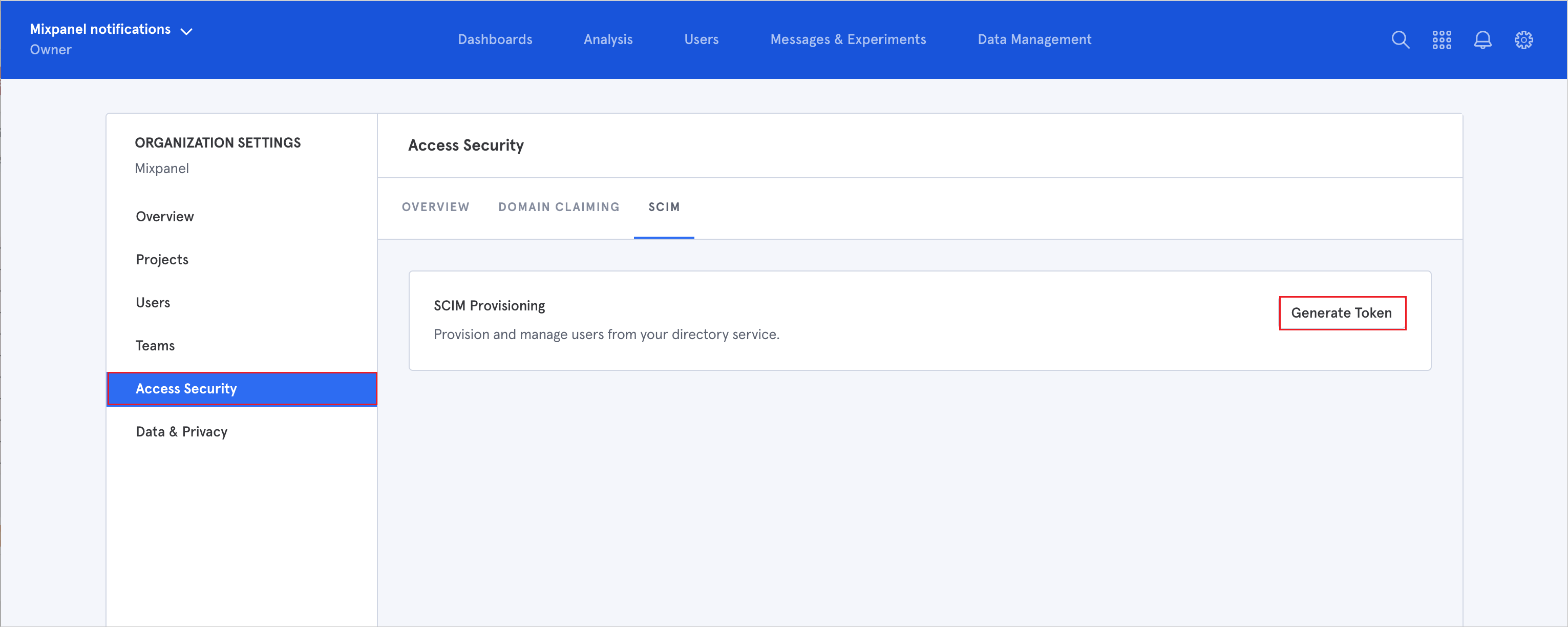Click the notifications bell icon
The height and width of the screenshot is (627, 1568).
1483,40
